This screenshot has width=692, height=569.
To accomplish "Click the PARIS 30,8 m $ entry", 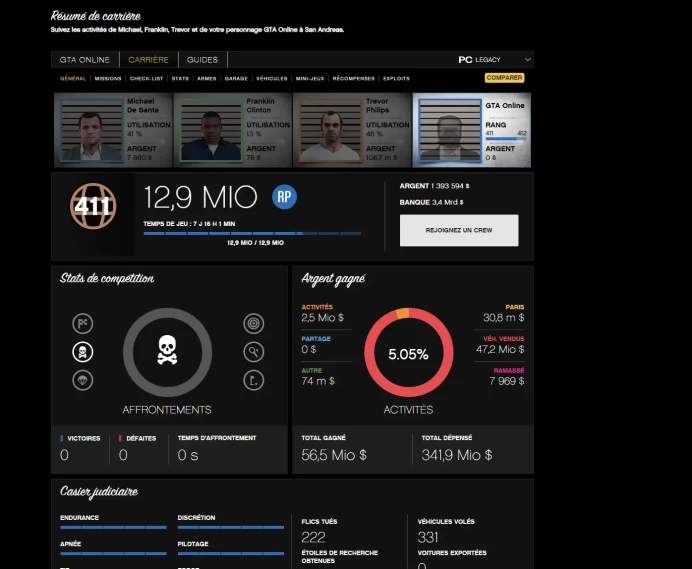I will pyautogui.click(x=504, y=313).
